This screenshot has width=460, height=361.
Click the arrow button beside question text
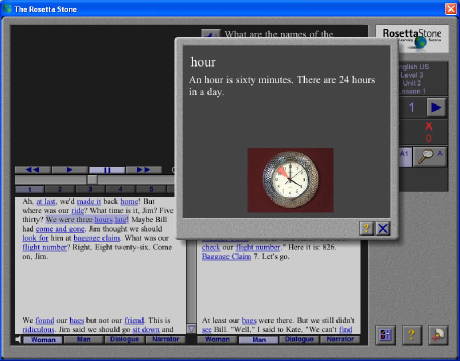tap(210, 34)
